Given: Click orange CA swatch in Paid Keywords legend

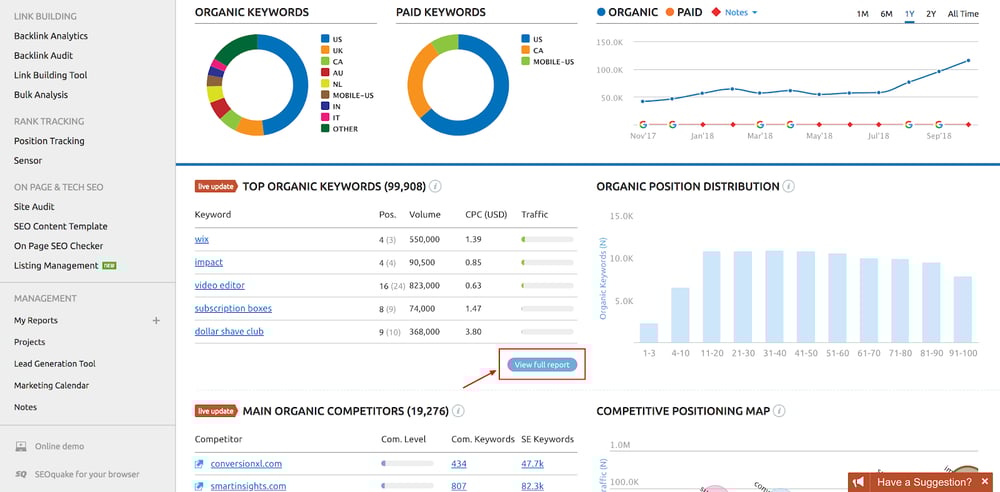Looking at the screenshot, I should tap(526, 50).
